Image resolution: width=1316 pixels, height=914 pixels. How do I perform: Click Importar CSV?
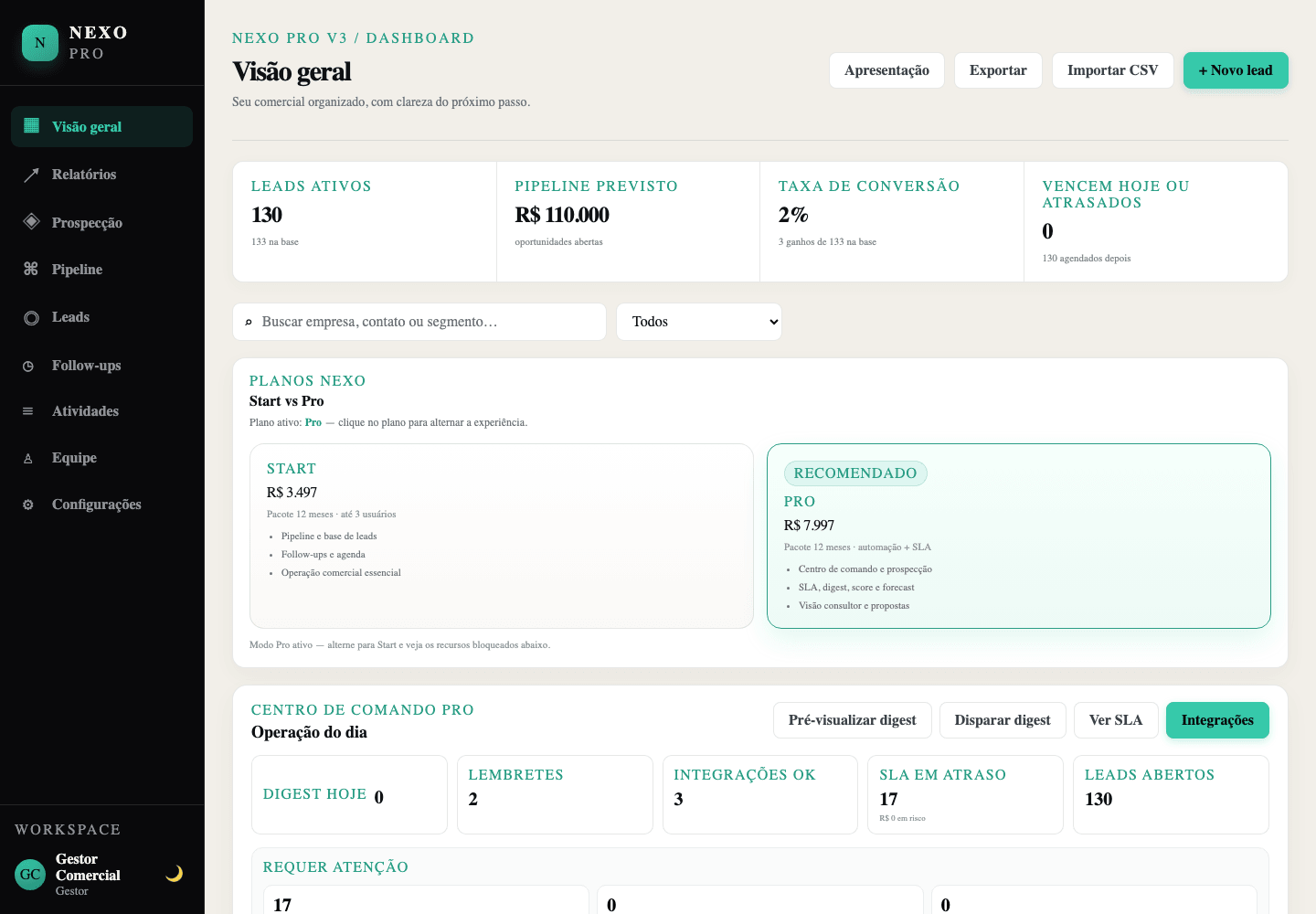point(1112,70)
